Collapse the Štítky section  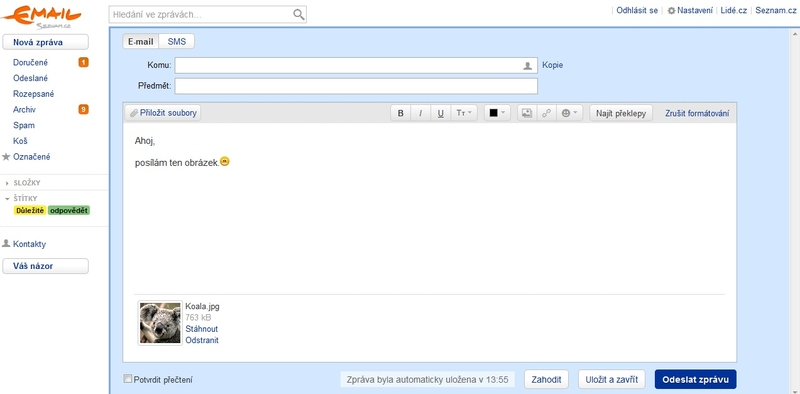(x=7, y=199)
